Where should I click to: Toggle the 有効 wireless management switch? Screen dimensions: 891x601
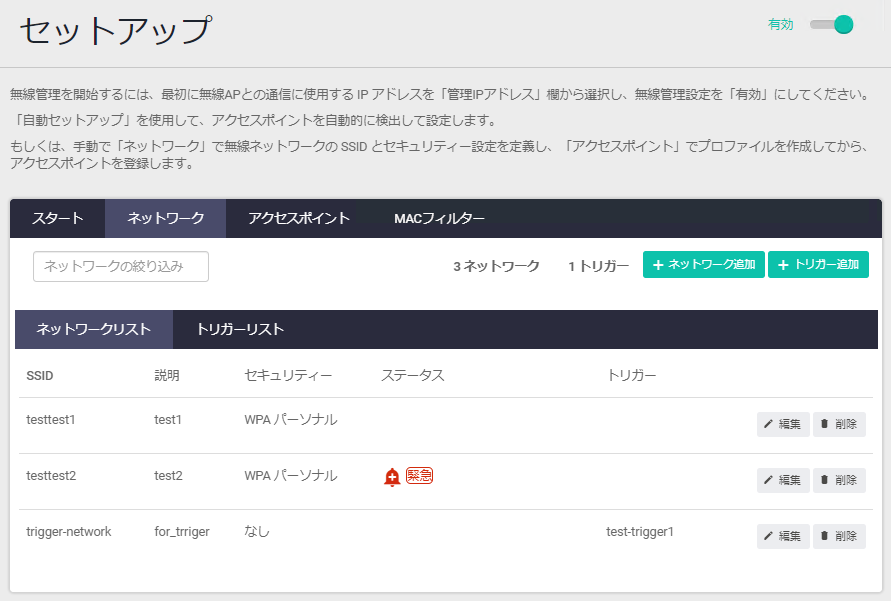[832, 24]
